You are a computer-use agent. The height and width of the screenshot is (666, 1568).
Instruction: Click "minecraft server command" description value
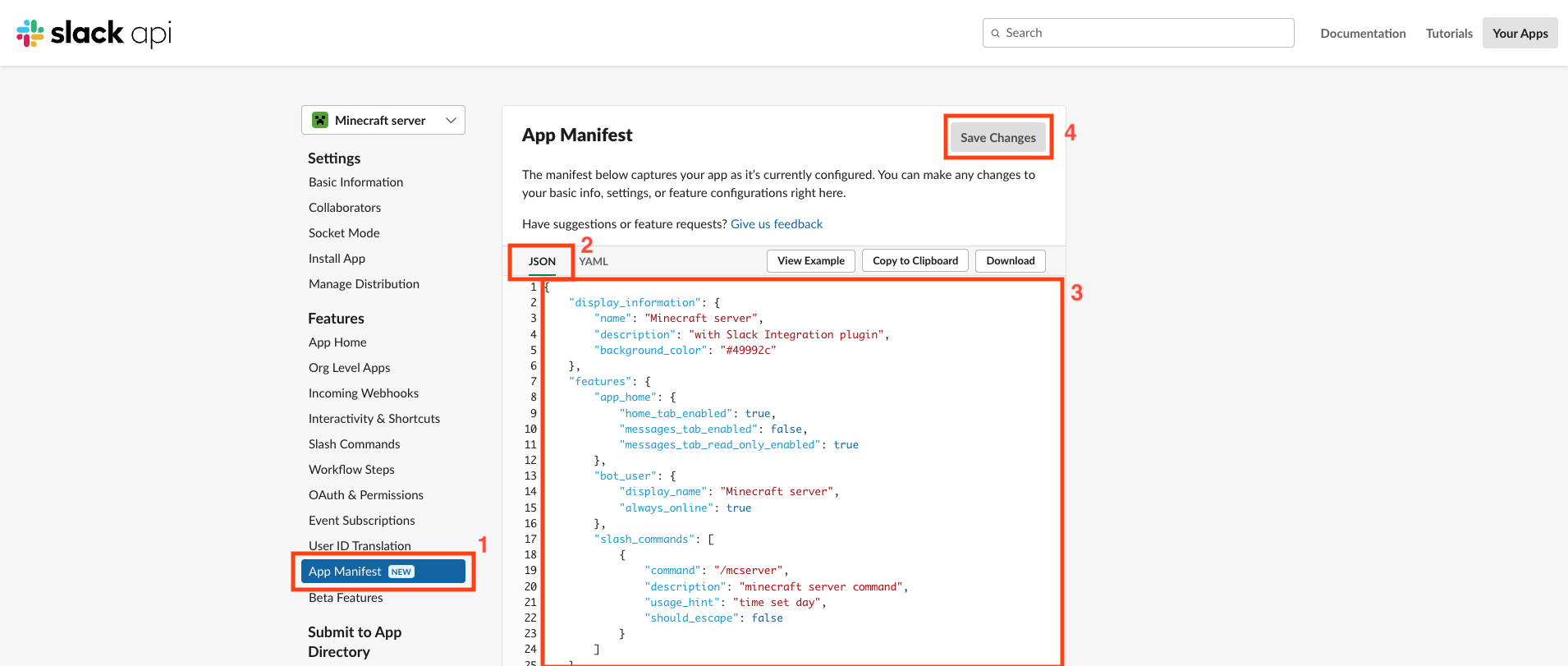[822, 587]
